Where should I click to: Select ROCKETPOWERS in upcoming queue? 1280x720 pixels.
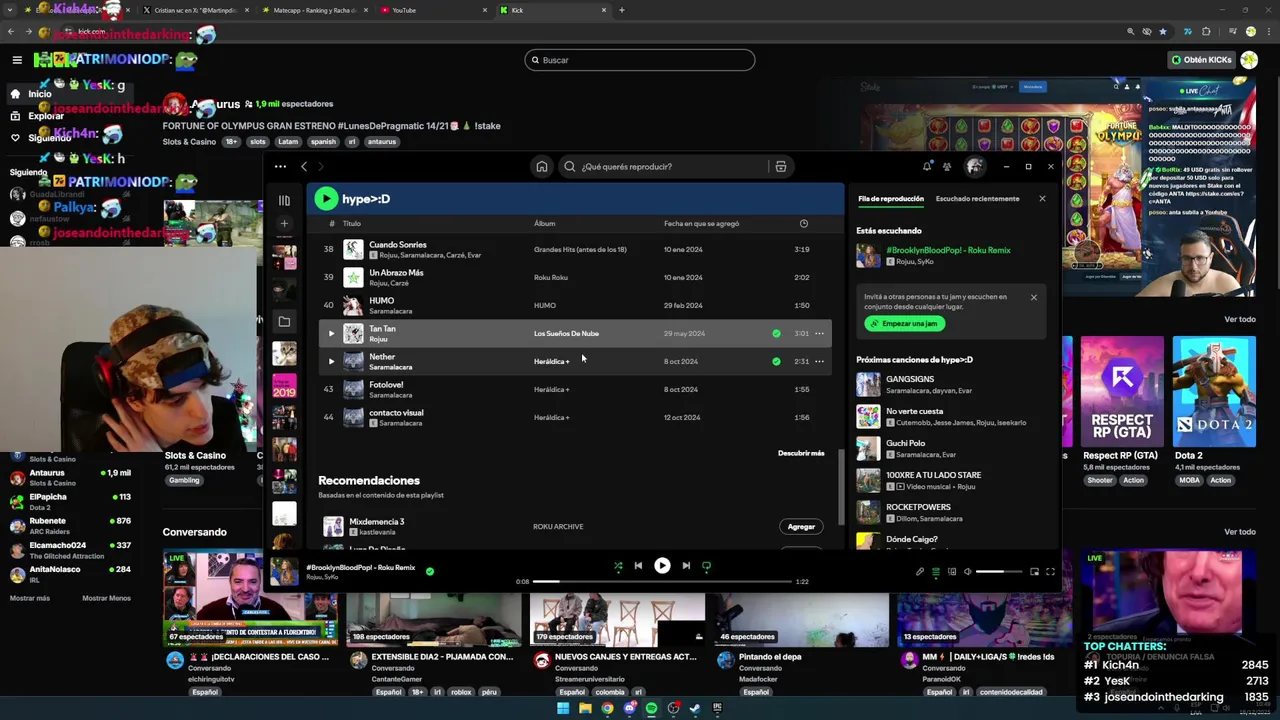[950, 512]
